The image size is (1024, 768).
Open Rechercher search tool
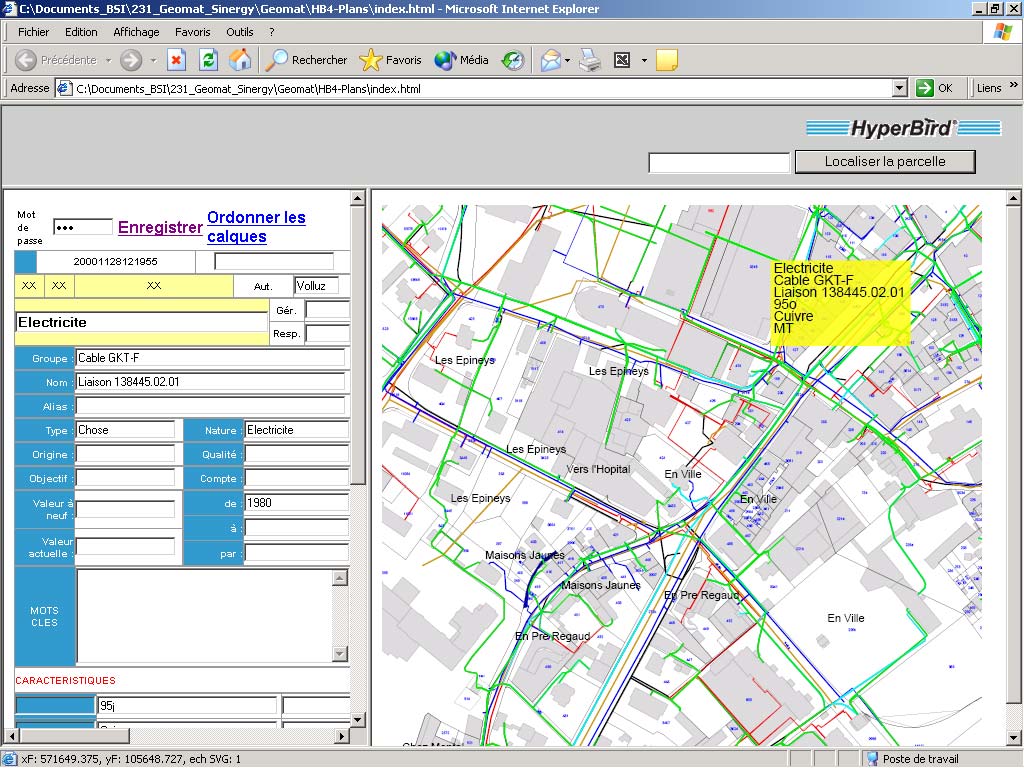pos(306,60)
